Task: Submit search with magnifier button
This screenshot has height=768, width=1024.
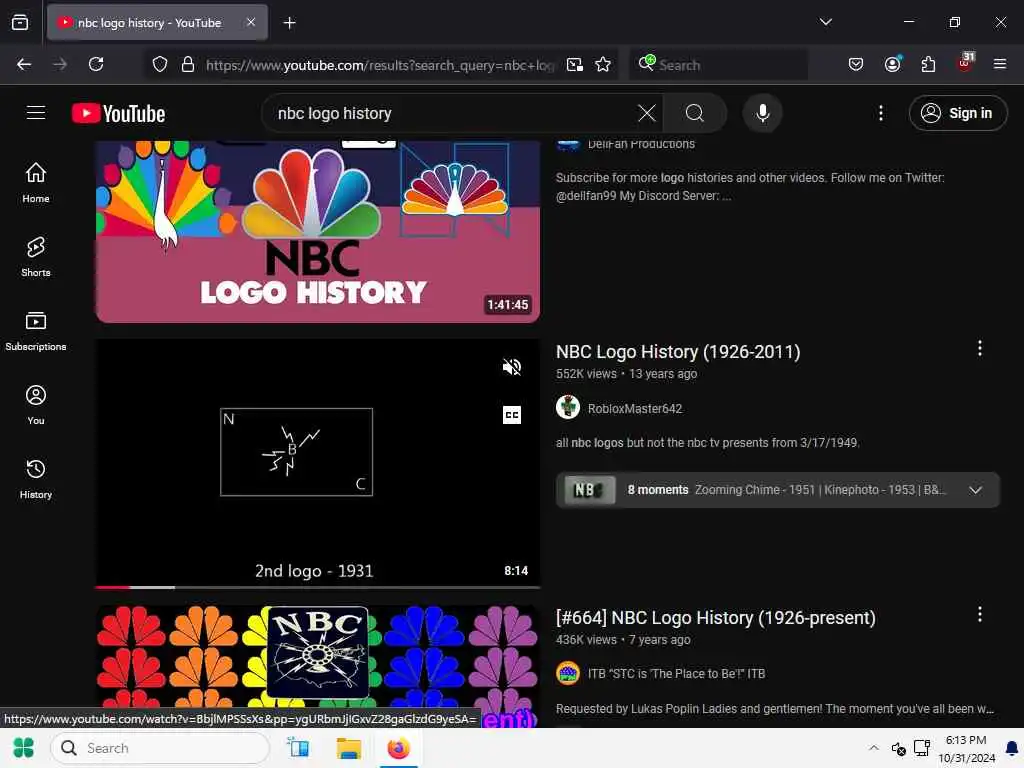Action: tap(695, 113)
